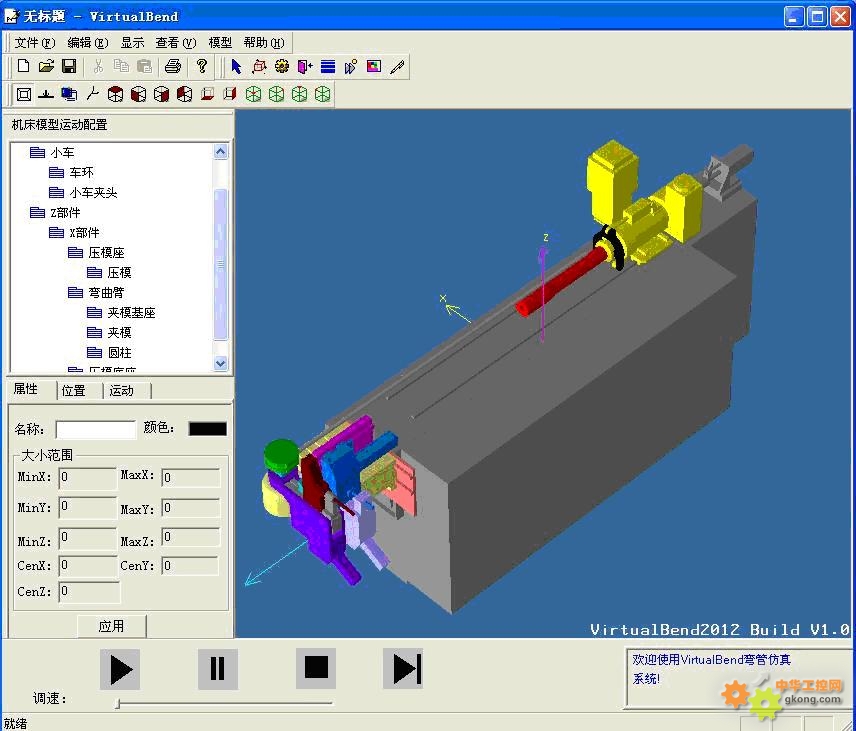
Task: Select the 夹模基座 tree node
Action: (x=132, y=313)
